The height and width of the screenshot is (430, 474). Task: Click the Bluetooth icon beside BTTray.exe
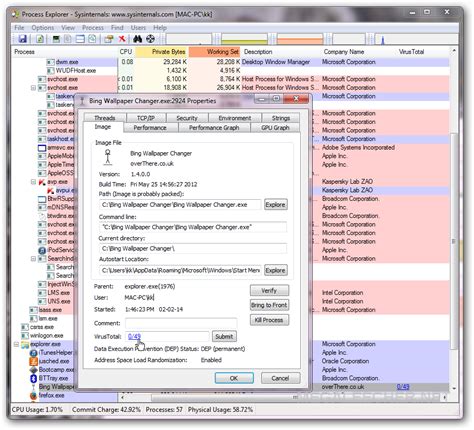[34, 379]
